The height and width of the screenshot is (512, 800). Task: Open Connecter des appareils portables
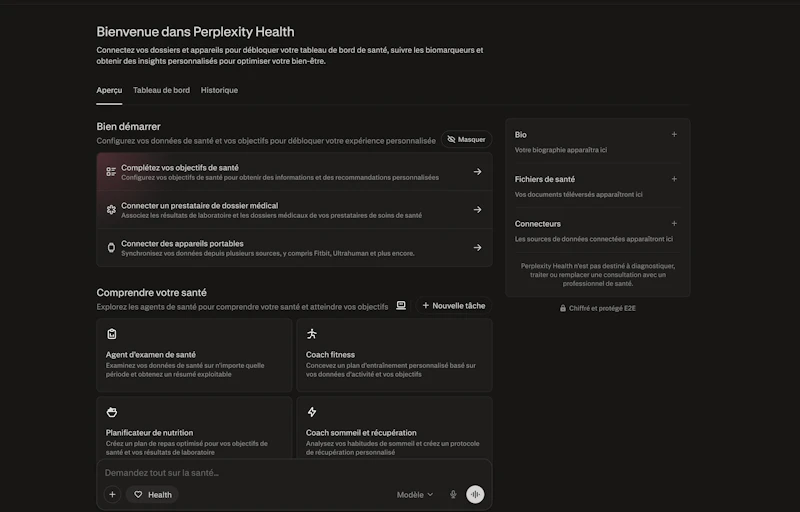pyautogui.click(x=294, y=247)
